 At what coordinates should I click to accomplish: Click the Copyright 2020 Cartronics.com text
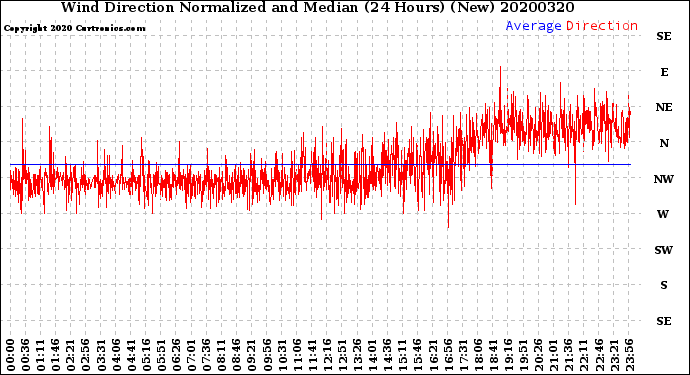click(x=74, y=28)
